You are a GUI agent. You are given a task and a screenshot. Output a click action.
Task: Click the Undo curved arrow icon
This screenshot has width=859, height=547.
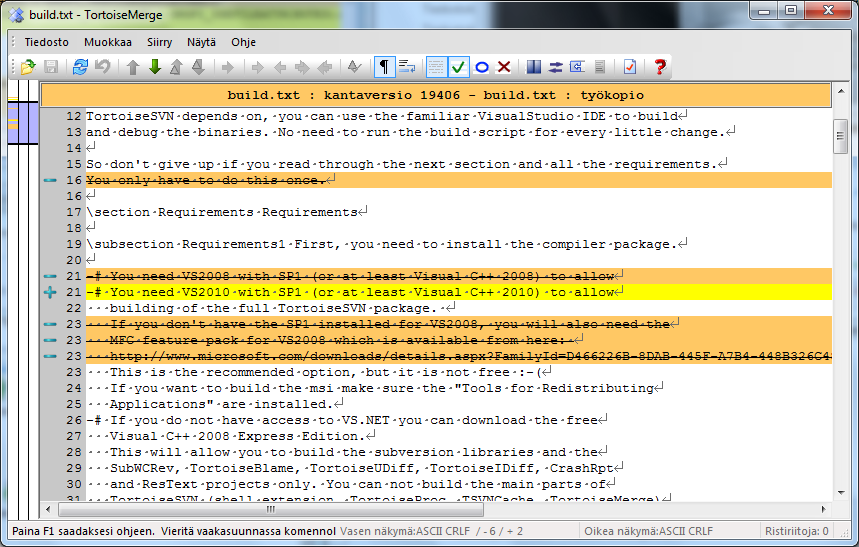[x=102, y=67]
